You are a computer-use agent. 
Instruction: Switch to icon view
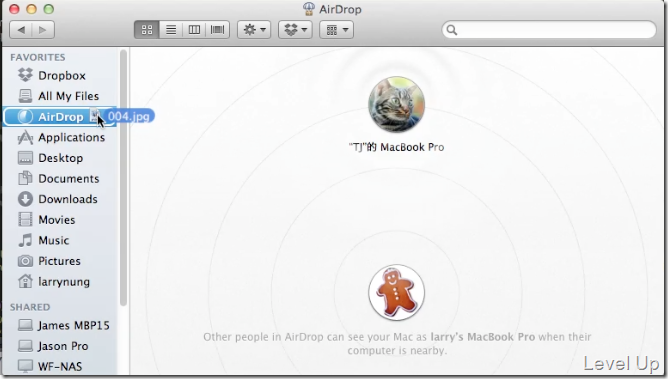pos(147,30)
